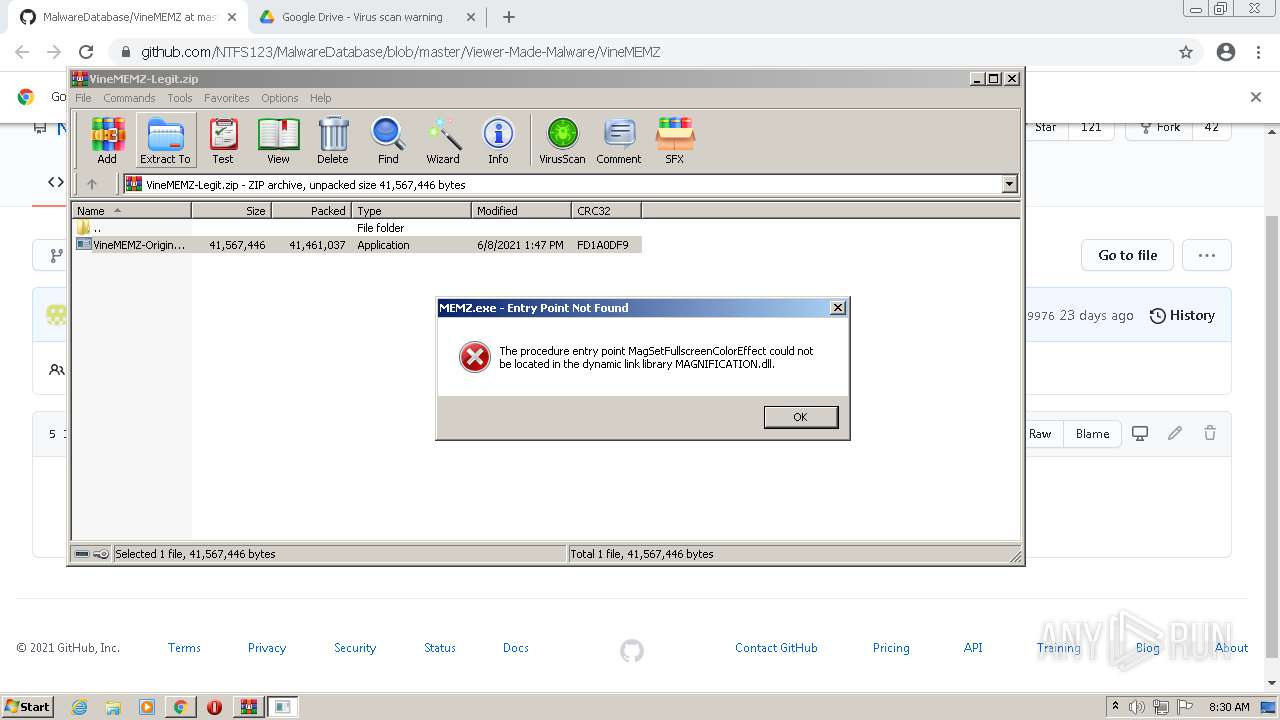This screenshot has height=720, width=1280.
Task: Open Contact GitHub footer link
Action: [776, 648]
